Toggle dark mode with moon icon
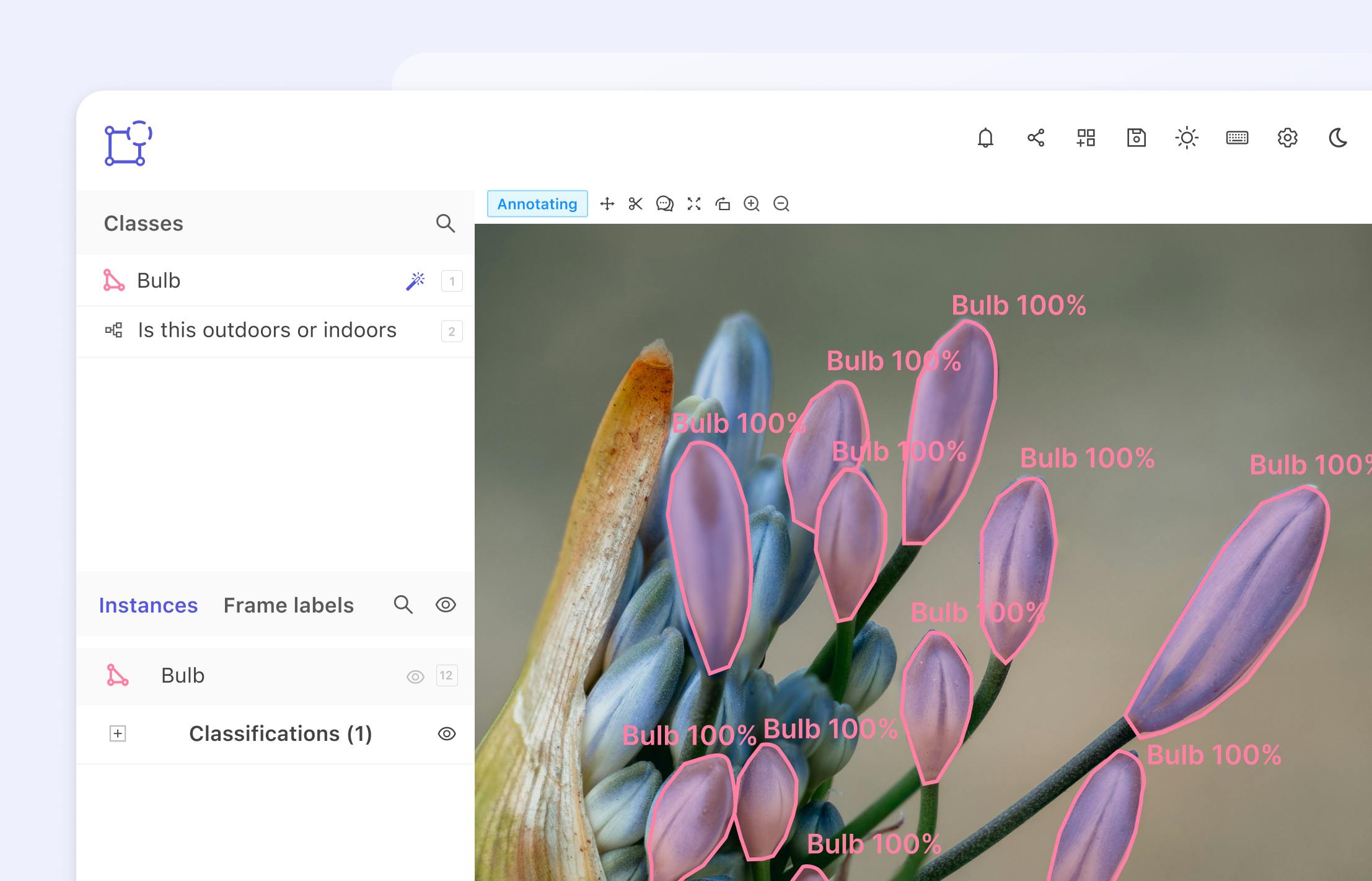 tap(1337, 138)
